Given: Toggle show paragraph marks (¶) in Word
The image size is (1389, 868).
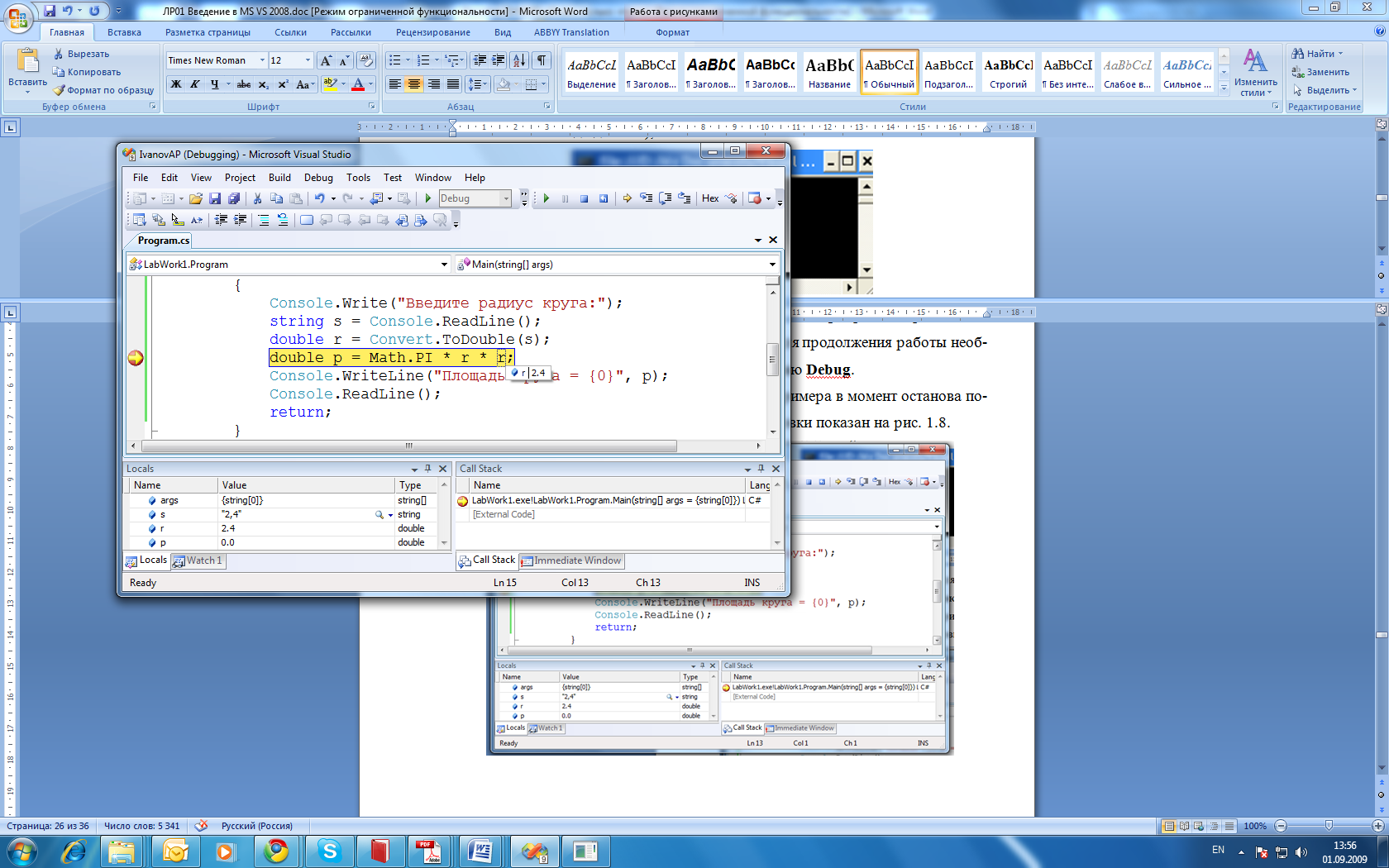Looking at the screenshot, I should pos(542,60).
